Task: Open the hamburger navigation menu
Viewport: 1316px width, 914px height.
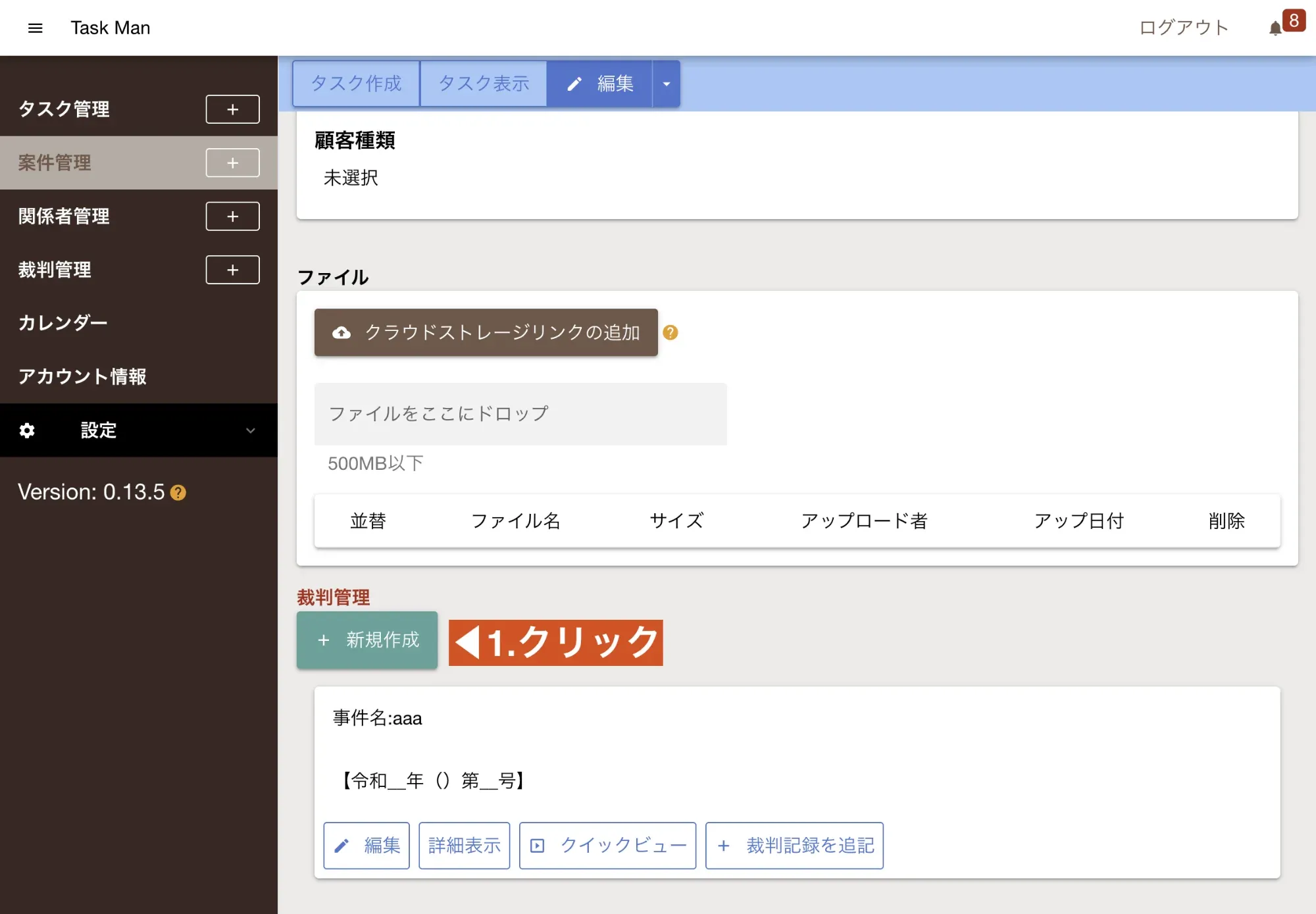Action: [36, 28]
